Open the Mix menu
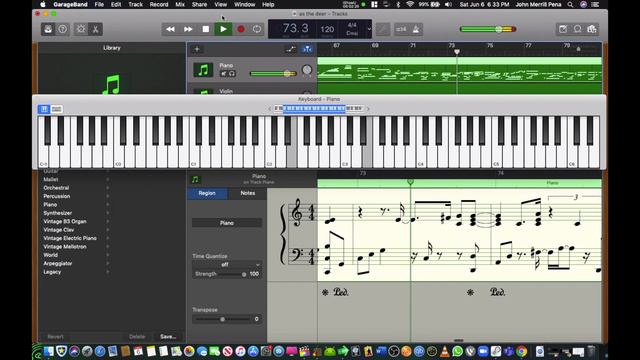Image resolution: width=640 pixels, height=360 pixels. coord(180,4)
